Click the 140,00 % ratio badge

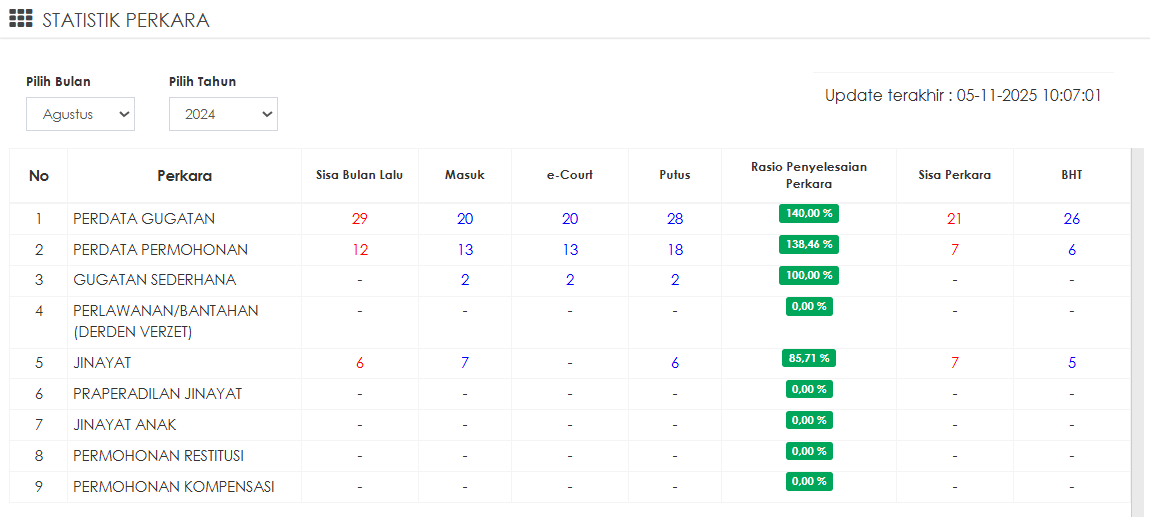click(808, 213)
